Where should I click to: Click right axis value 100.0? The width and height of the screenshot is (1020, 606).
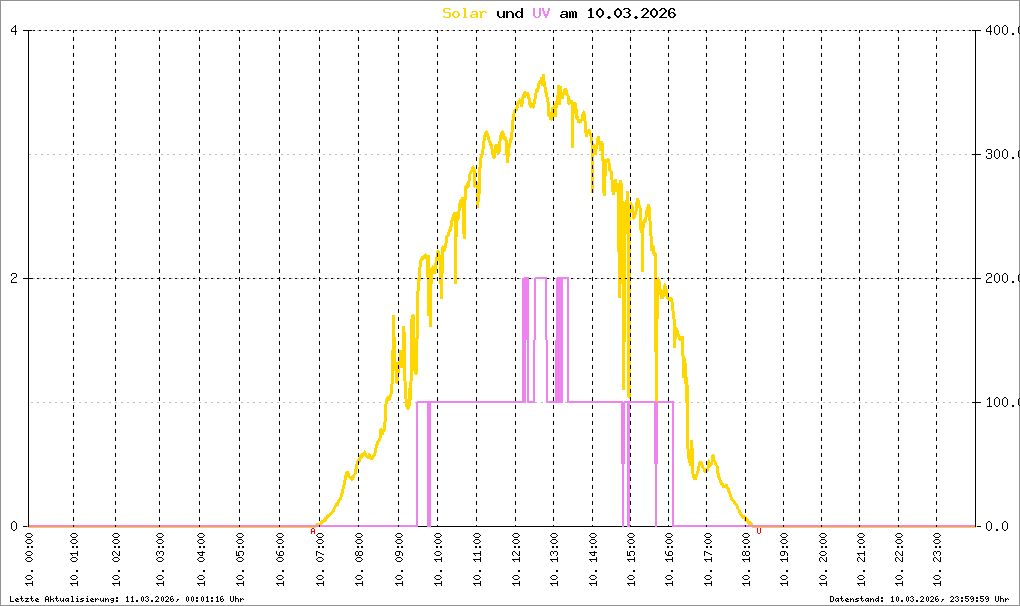tap(1002, 402)
